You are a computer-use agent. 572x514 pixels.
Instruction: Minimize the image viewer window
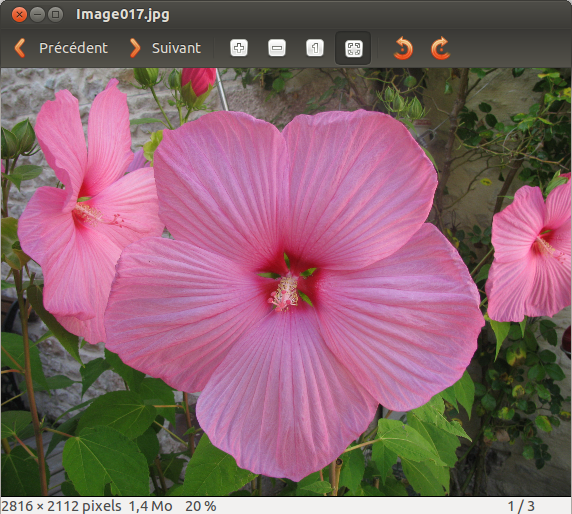37,15
